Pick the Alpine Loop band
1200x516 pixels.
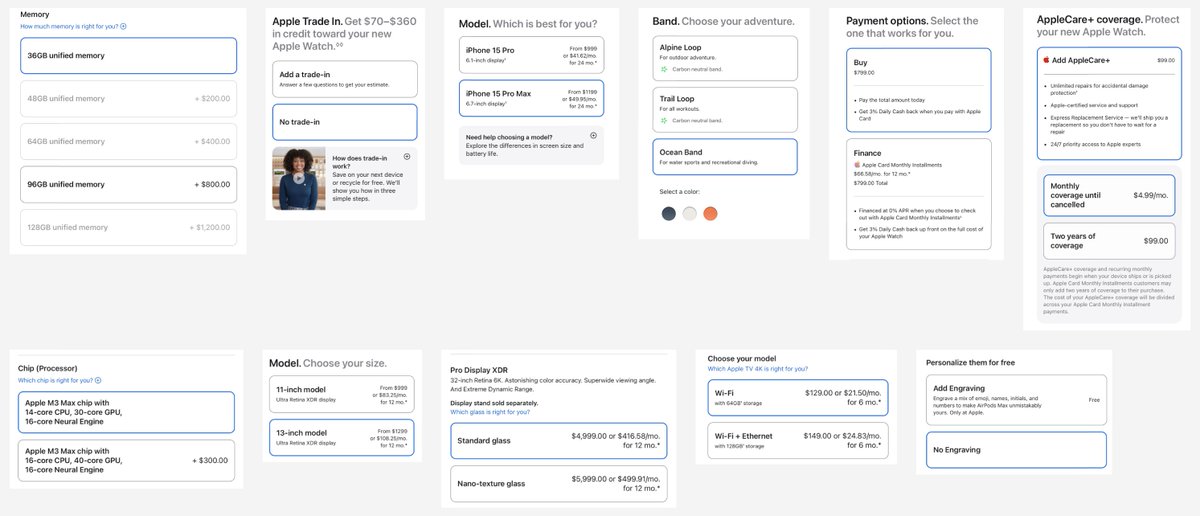coord(724,59)
